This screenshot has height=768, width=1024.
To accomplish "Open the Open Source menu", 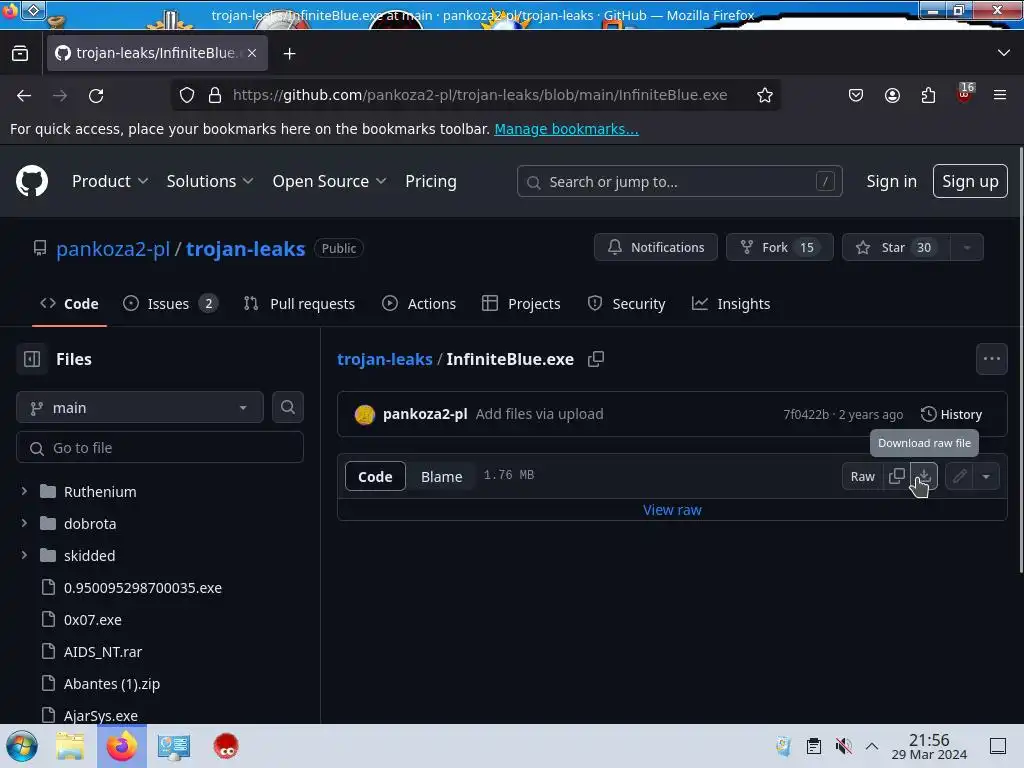I will [x=329, y=181].
